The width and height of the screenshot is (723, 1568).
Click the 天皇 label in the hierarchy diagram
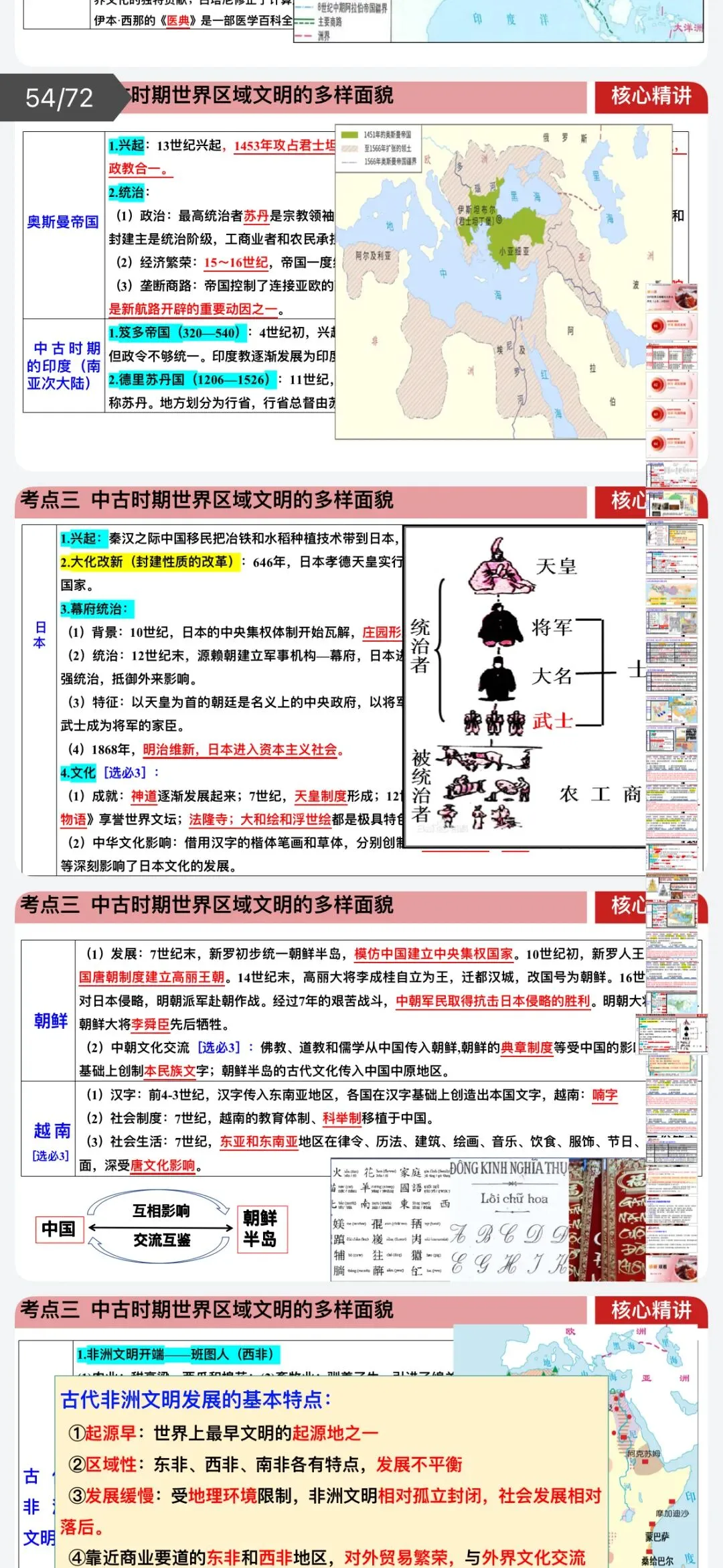click(556, 567)
